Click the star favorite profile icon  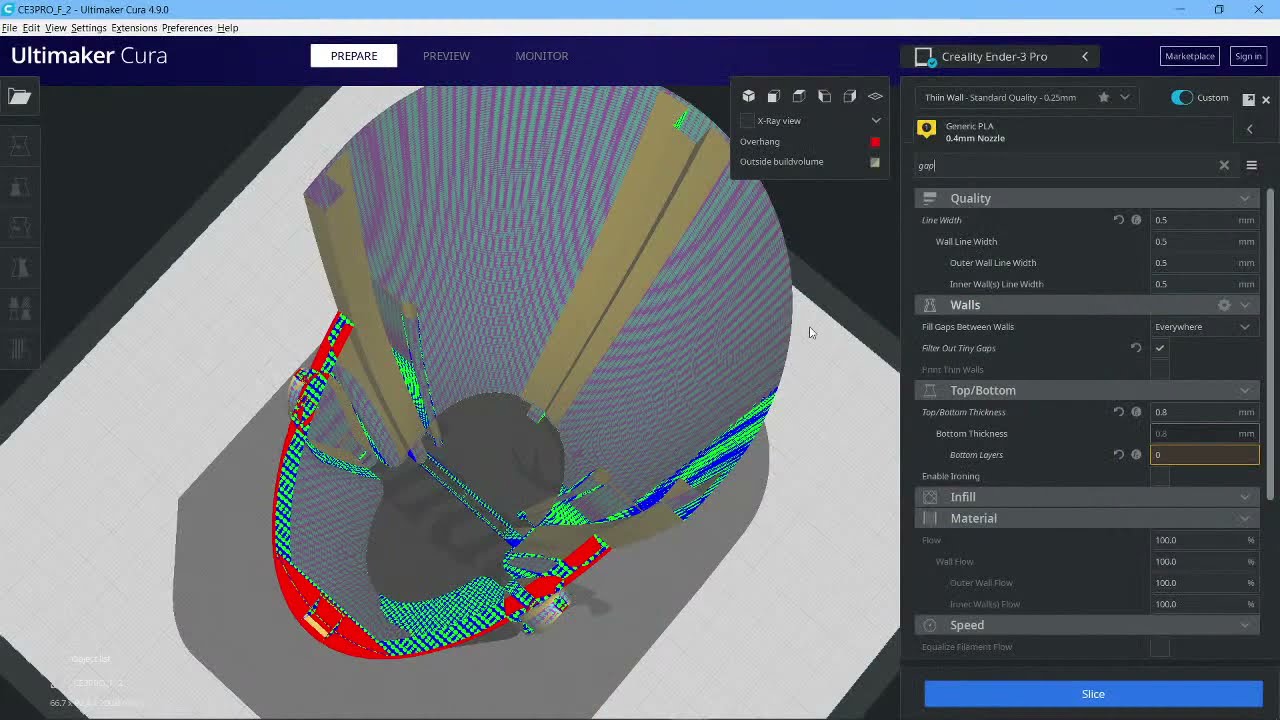[1104, 97]
